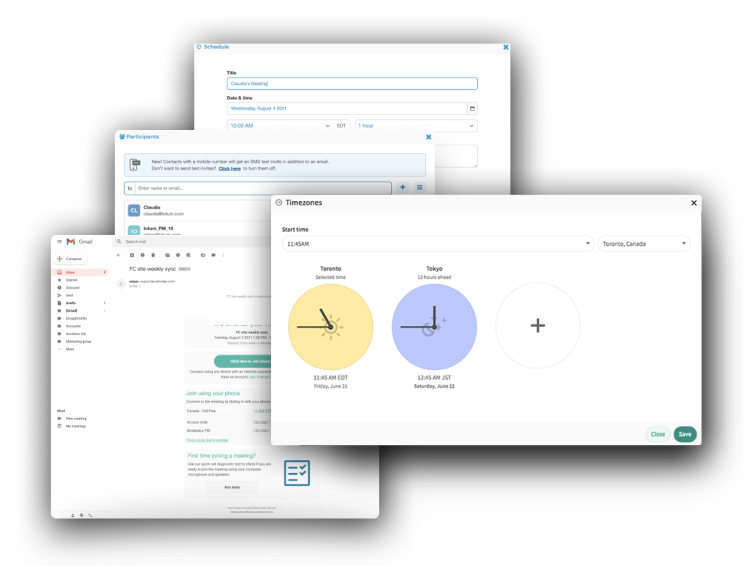Screen dimensions: 743x566
Task: Expand More labels in Gmail sidebar
Action: (x=70, y=349)
